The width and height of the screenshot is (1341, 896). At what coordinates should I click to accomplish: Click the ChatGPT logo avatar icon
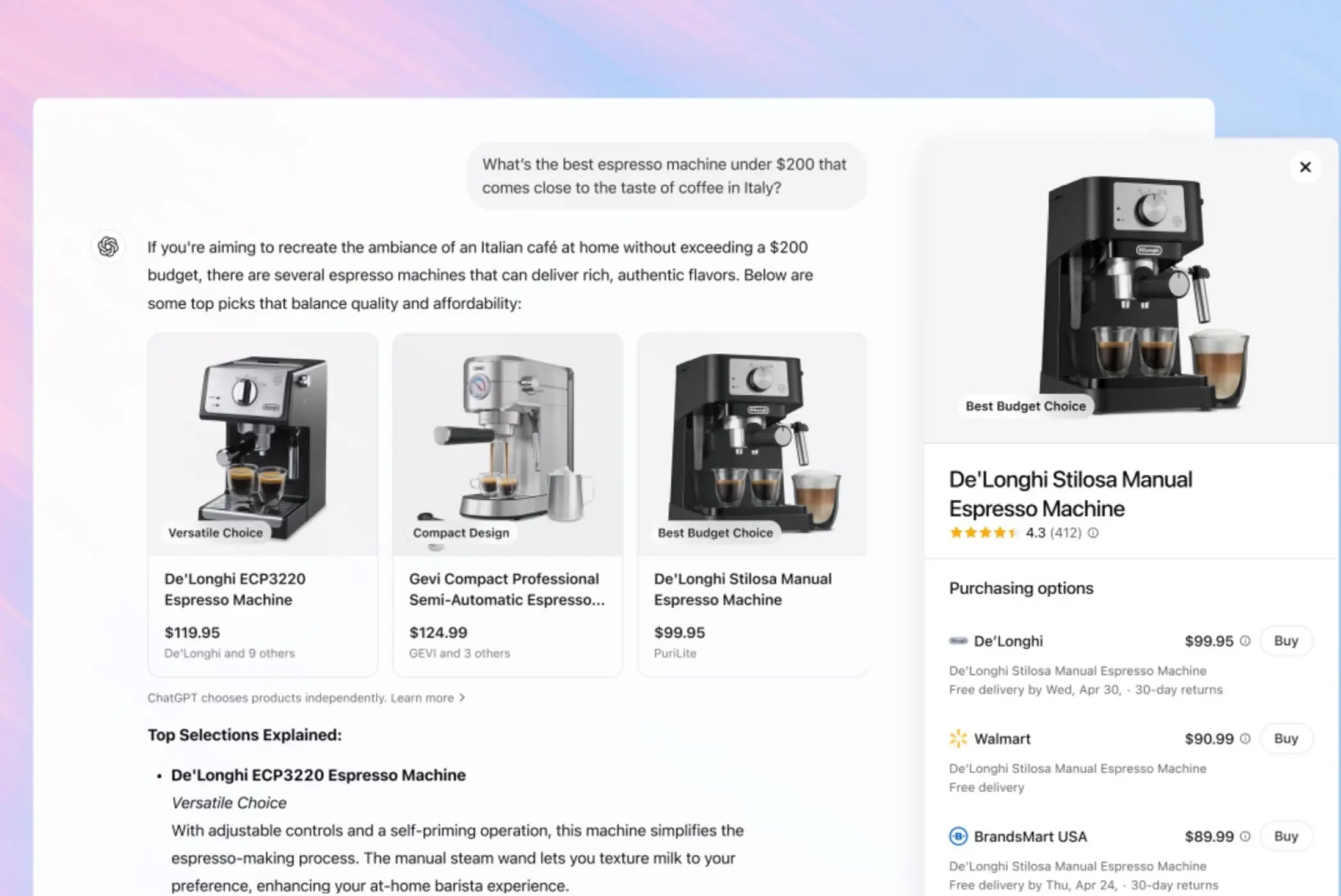tap(108, 246)
